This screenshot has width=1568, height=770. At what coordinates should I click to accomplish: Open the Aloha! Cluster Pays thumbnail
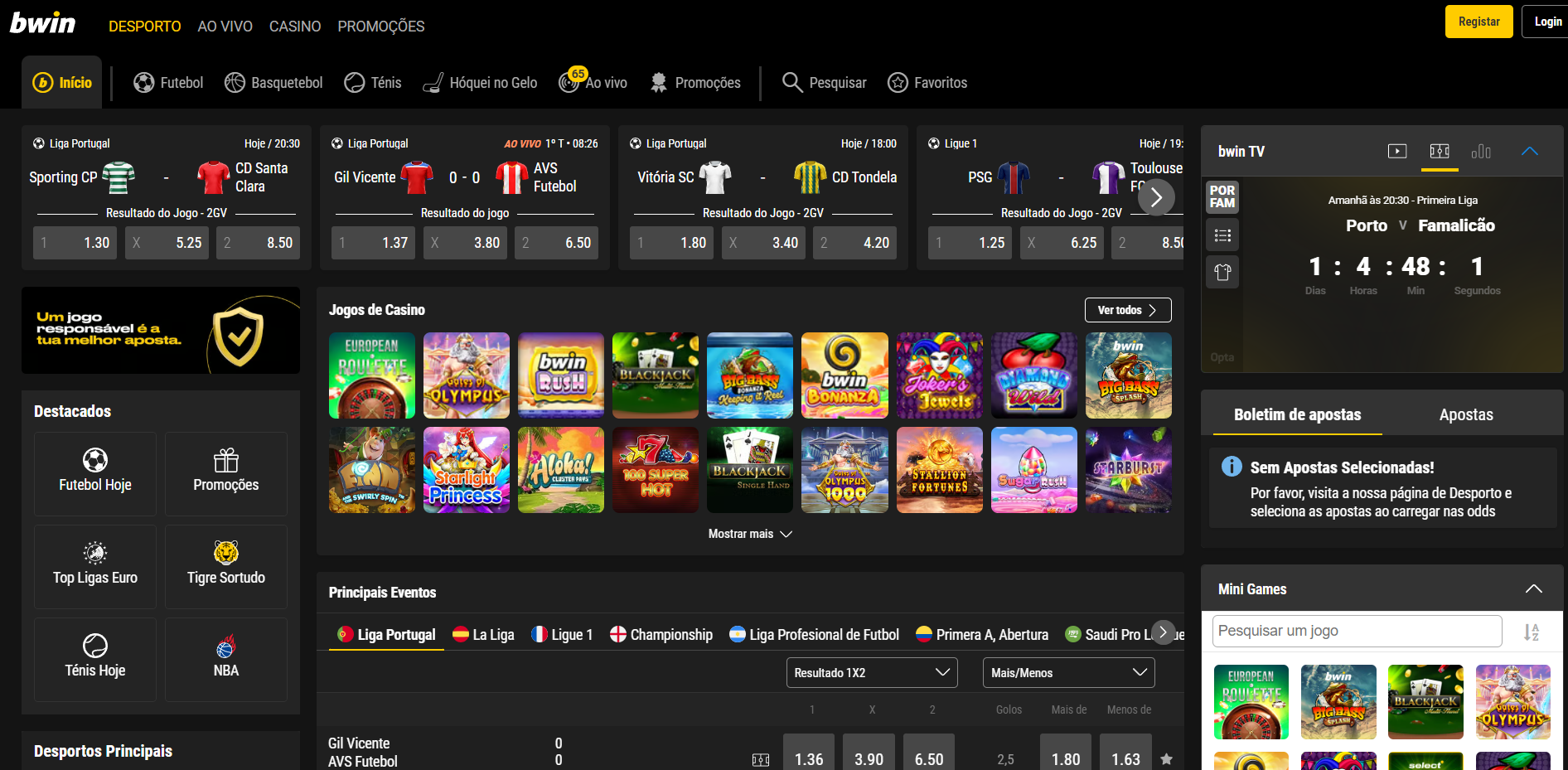(x=561, y=470)
